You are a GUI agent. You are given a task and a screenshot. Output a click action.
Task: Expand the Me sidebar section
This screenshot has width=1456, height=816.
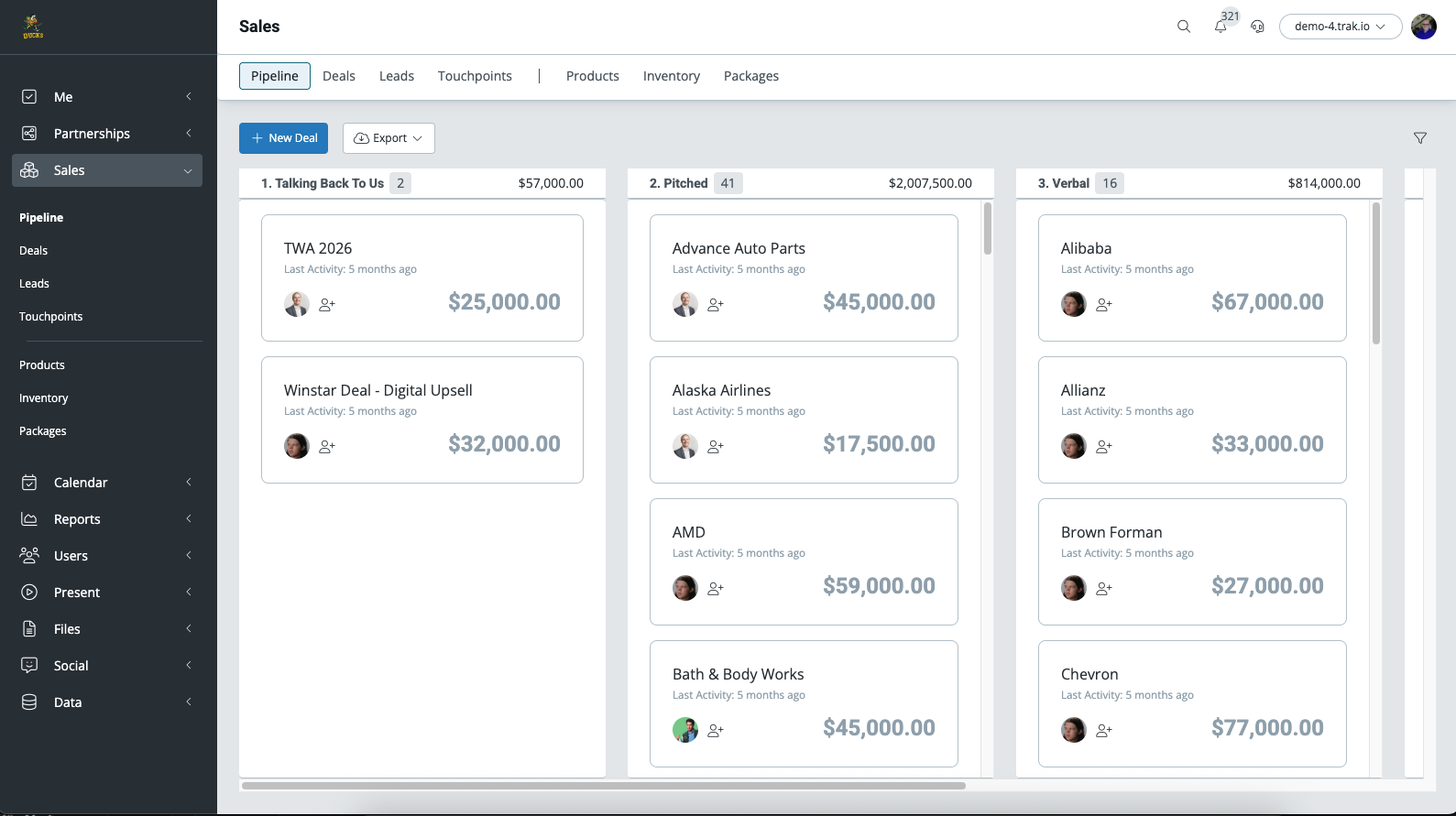pyautogui.click(x=189, y=97)
